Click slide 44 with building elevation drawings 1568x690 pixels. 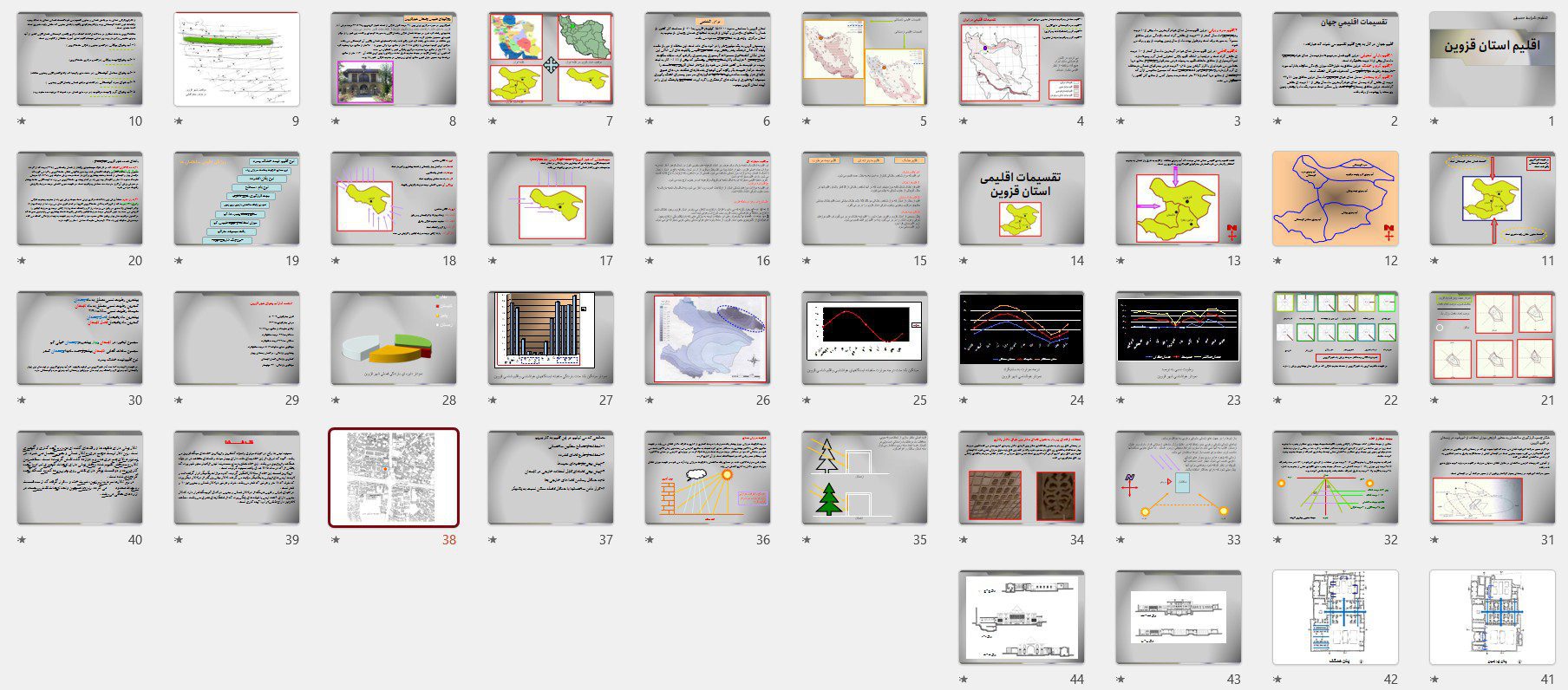pos(1021,617)
